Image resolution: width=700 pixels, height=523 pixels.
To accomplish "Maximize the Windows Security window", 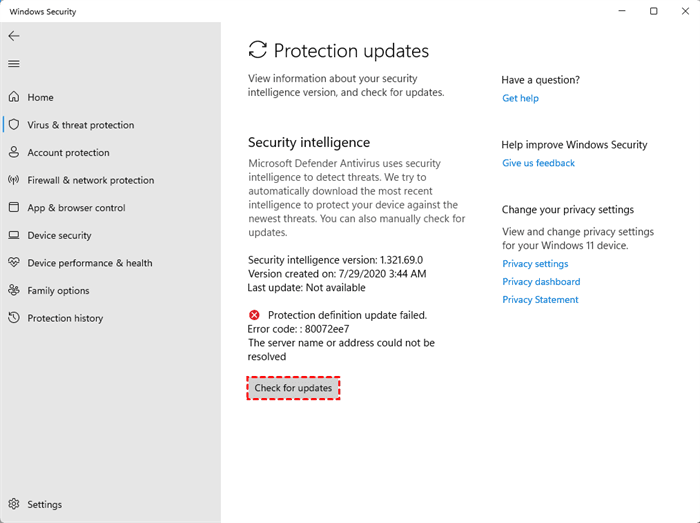I will (x=653, y=11).
